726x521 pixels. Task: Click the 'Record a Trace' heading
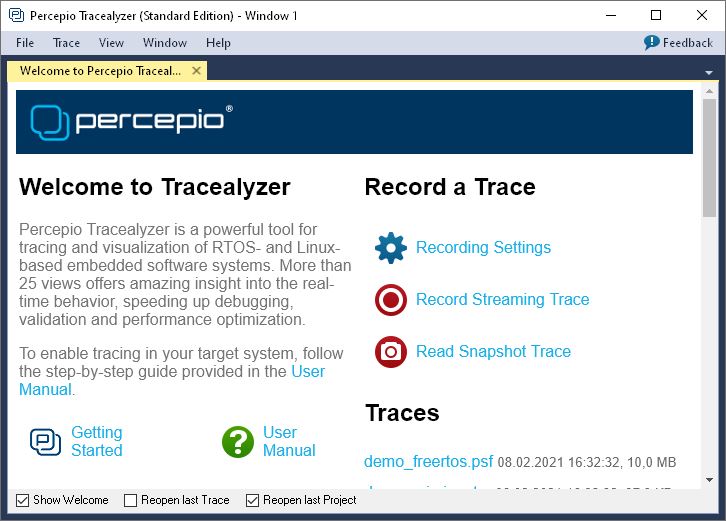(x=450, y=188)
